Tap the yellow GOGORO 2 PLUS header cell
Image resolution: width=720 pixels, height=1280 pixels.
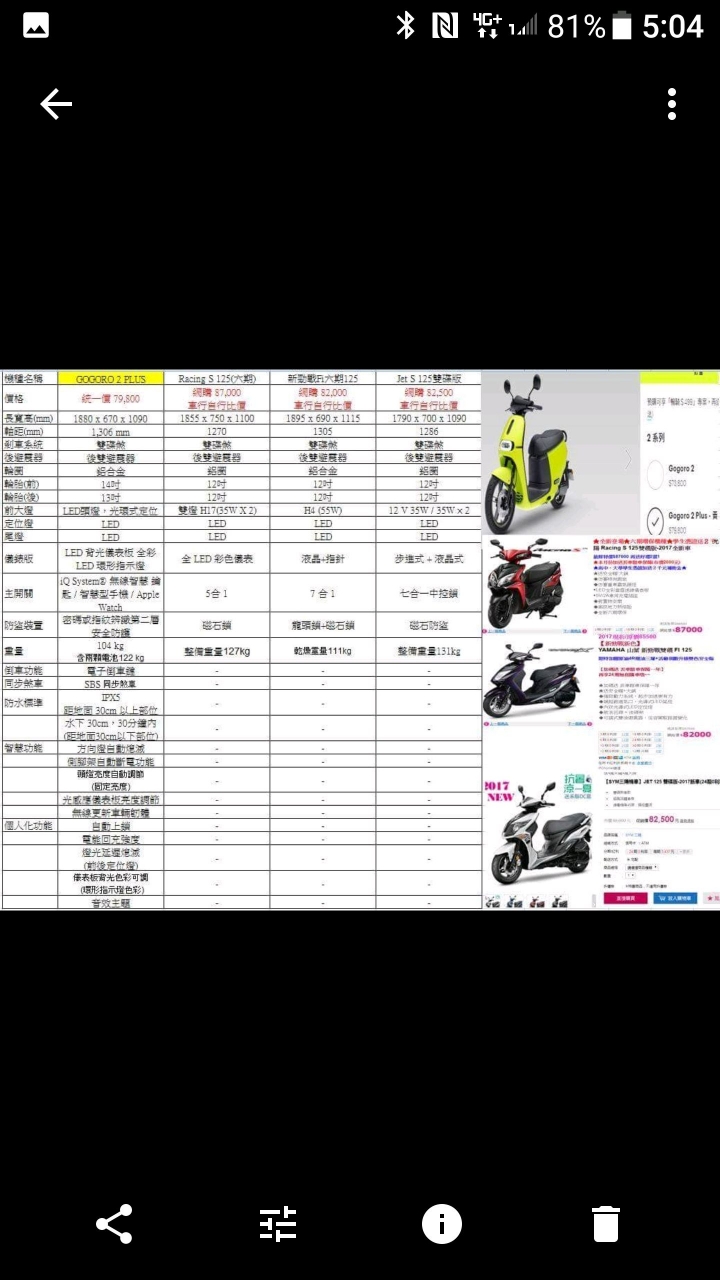click(x=111, y=379)
